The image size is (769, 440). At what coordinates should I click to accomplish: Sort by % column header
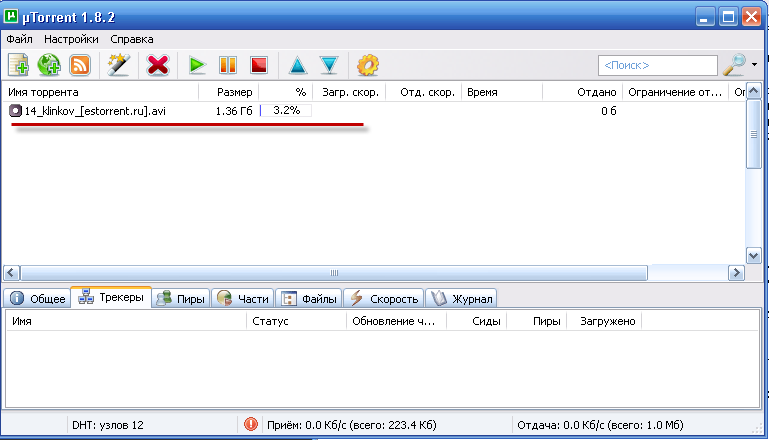pyautogui.click(x=285, y=92)
